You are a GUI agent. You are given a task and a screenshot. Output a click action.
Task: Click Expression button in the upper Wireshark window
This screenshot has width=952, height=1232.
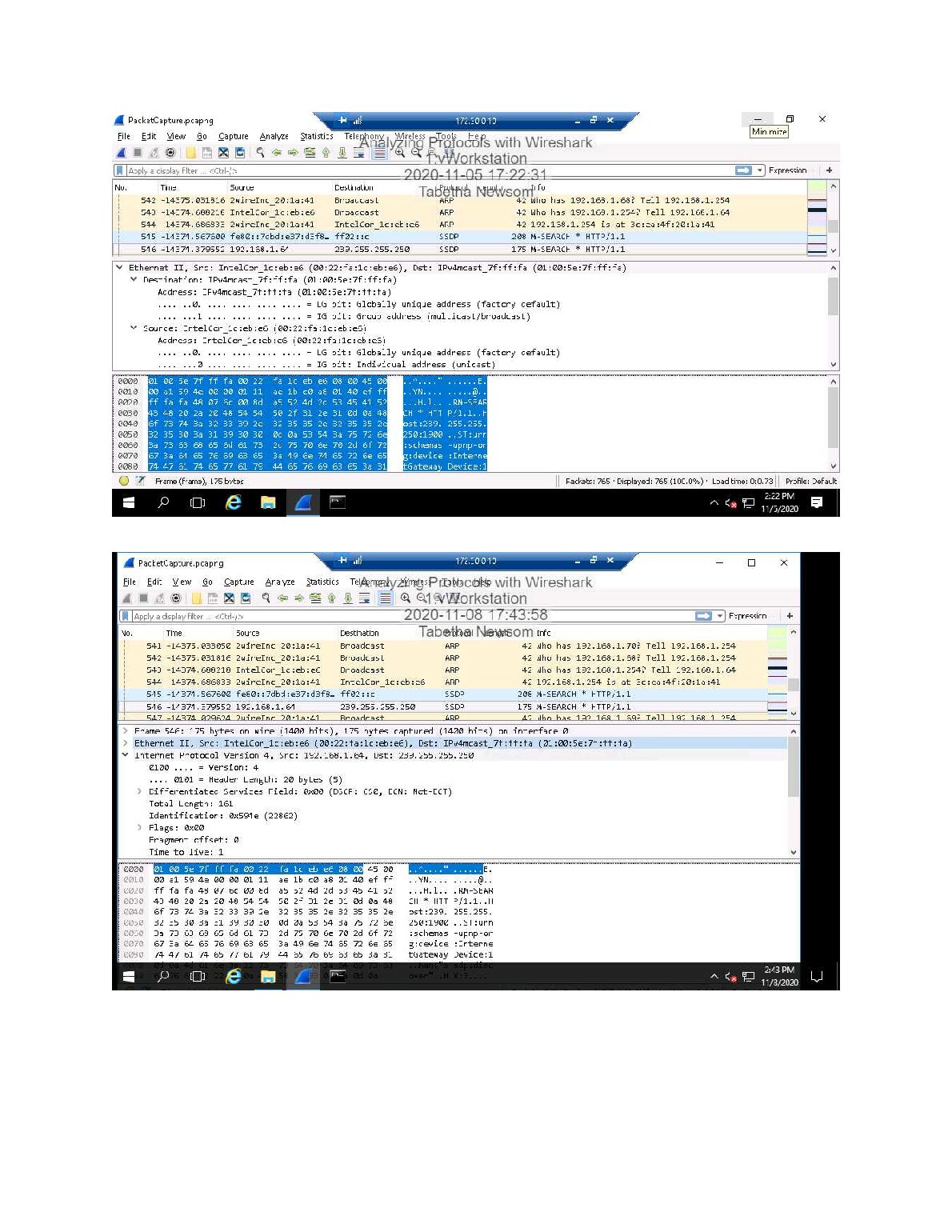point(787,170)
